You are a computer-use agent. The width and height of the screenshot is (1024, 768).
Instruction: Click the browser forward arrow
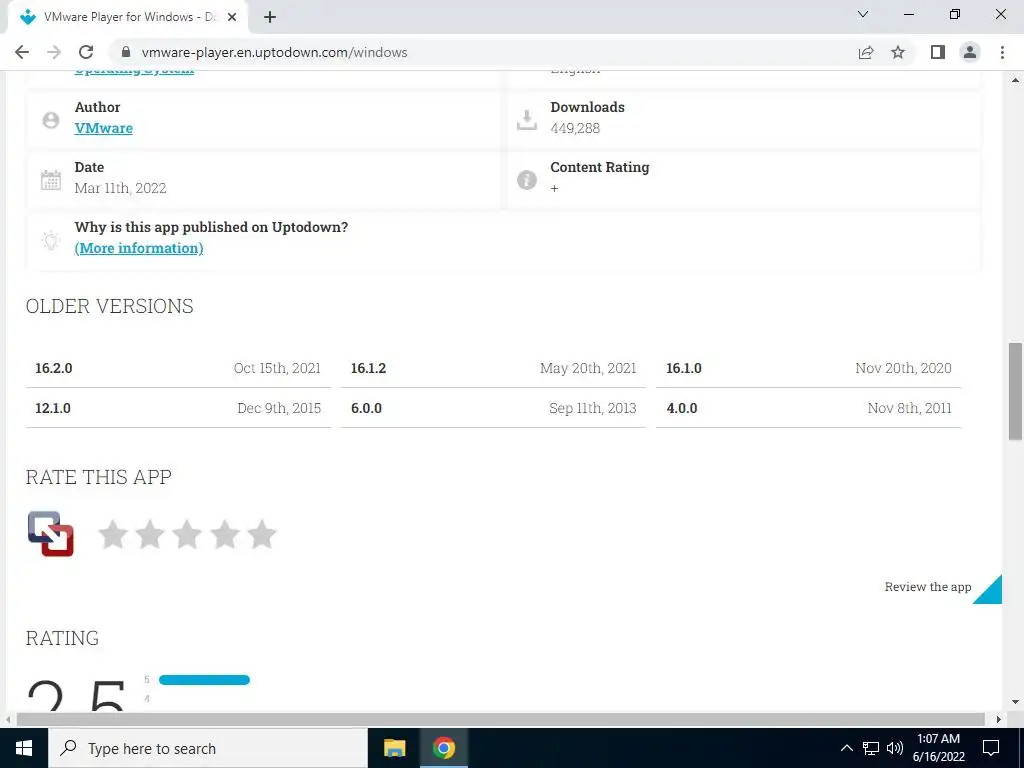[x=54, y=52]
